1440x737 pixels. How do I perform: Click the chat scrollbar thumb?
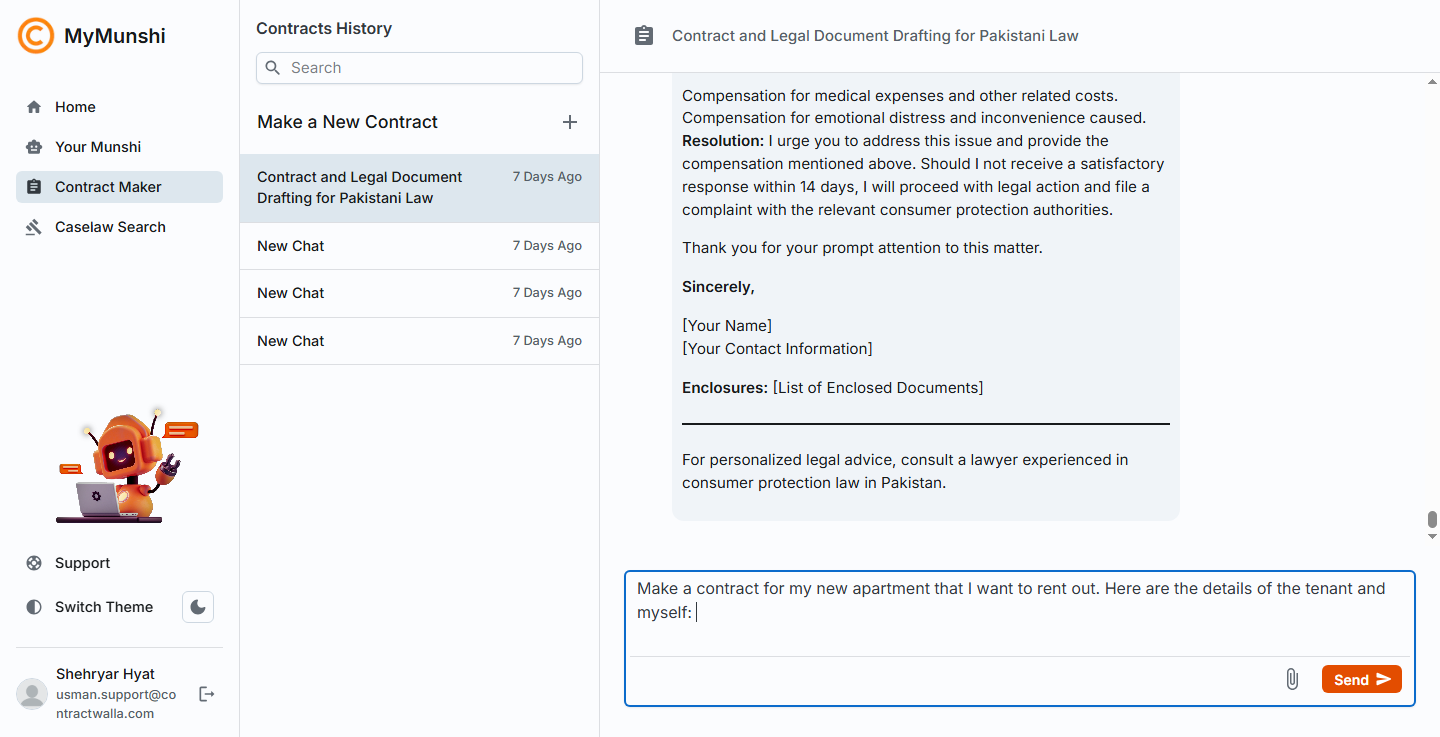(1432, 520)
